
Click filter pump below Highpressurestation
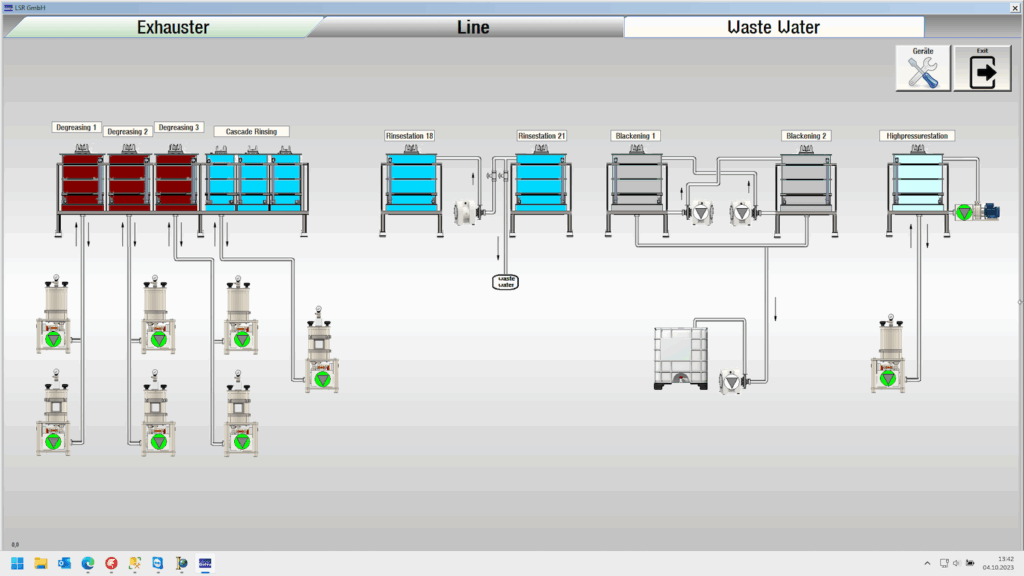click(888, 353)
